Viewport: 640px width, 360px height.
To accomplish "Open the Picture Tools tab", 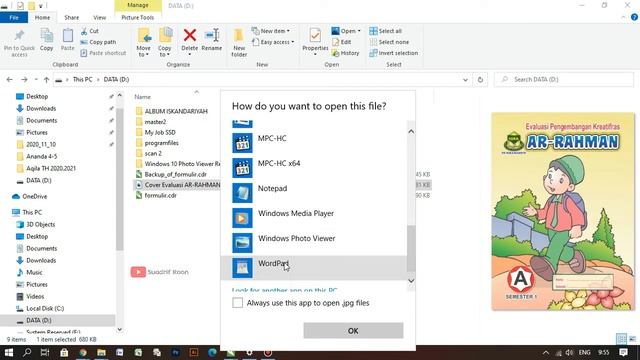I will tap(138, 18).
